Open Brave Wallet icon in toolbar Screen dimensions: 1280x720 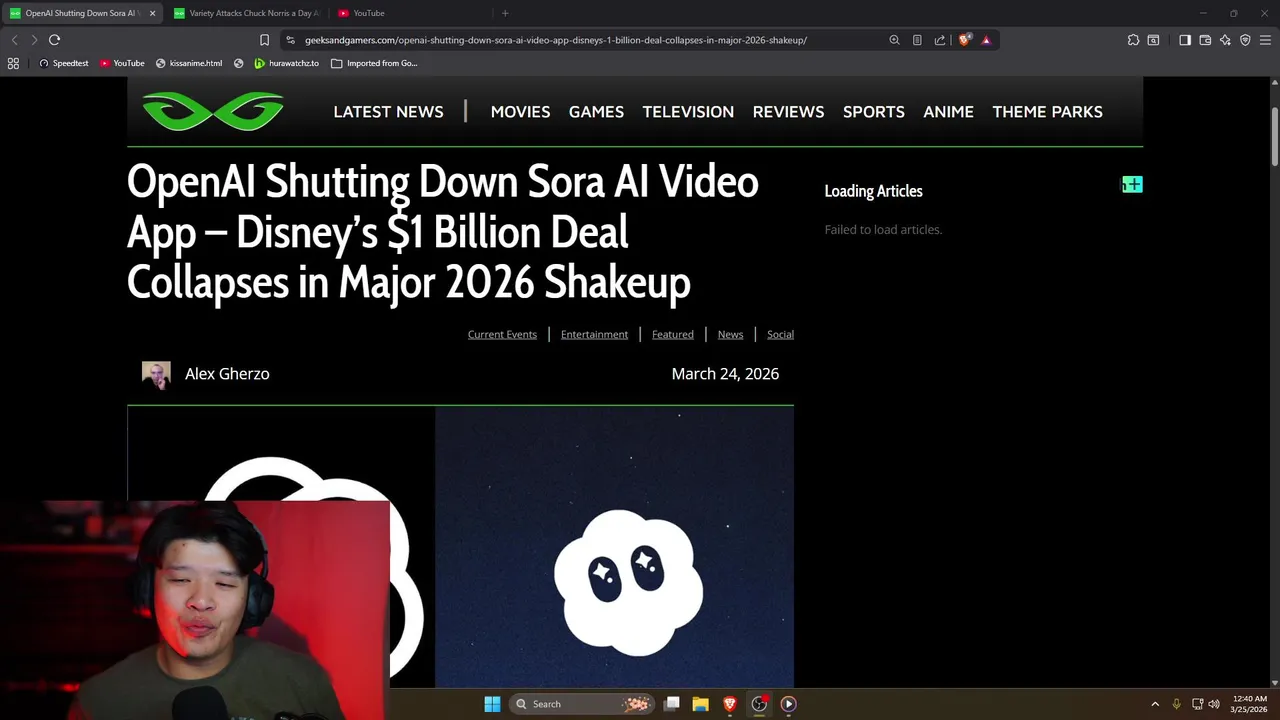tap(1205, 40)
